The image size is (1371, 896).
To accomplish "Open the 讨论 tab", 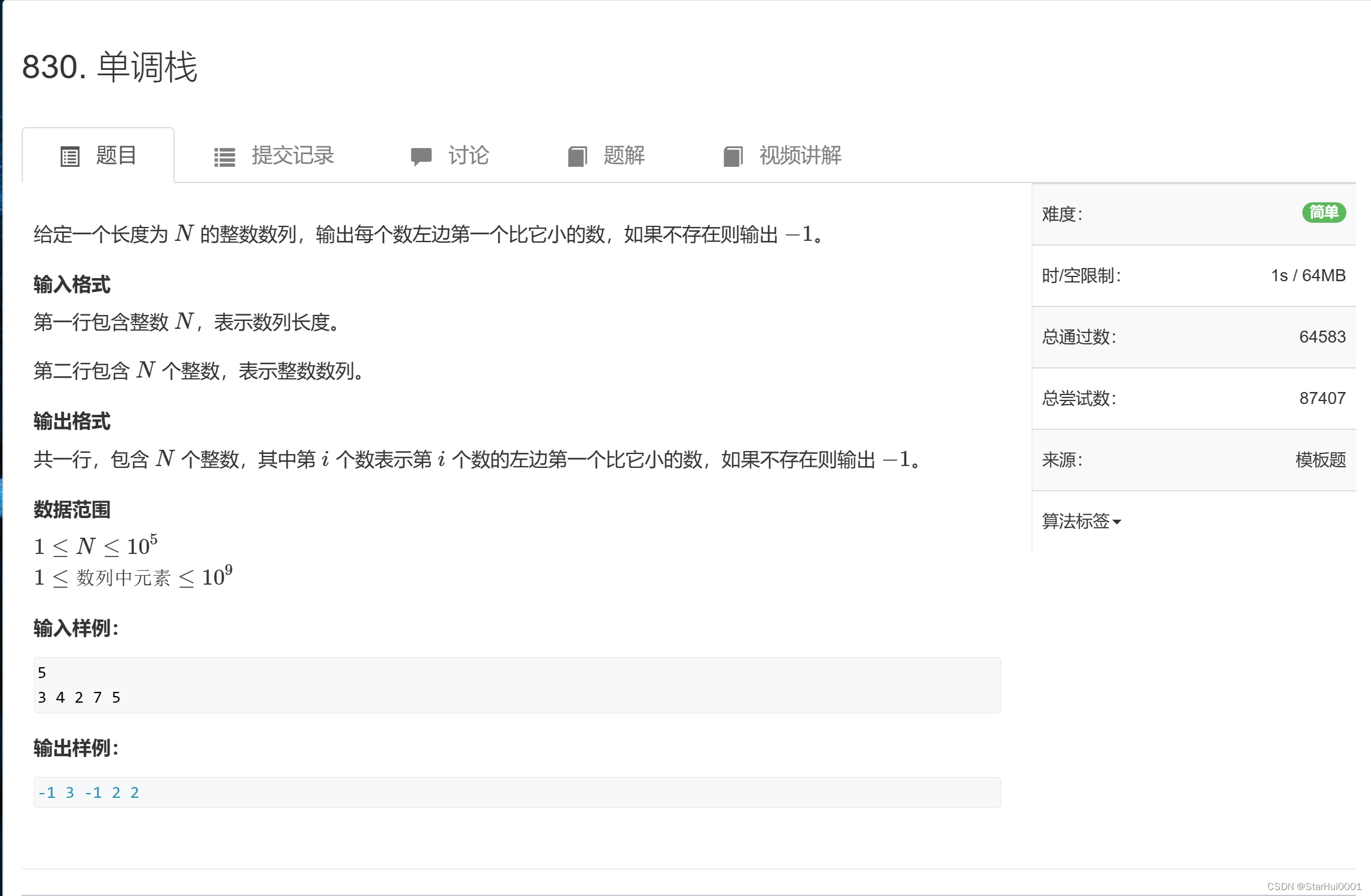I will pyautogui.click(x=470, y=156).
